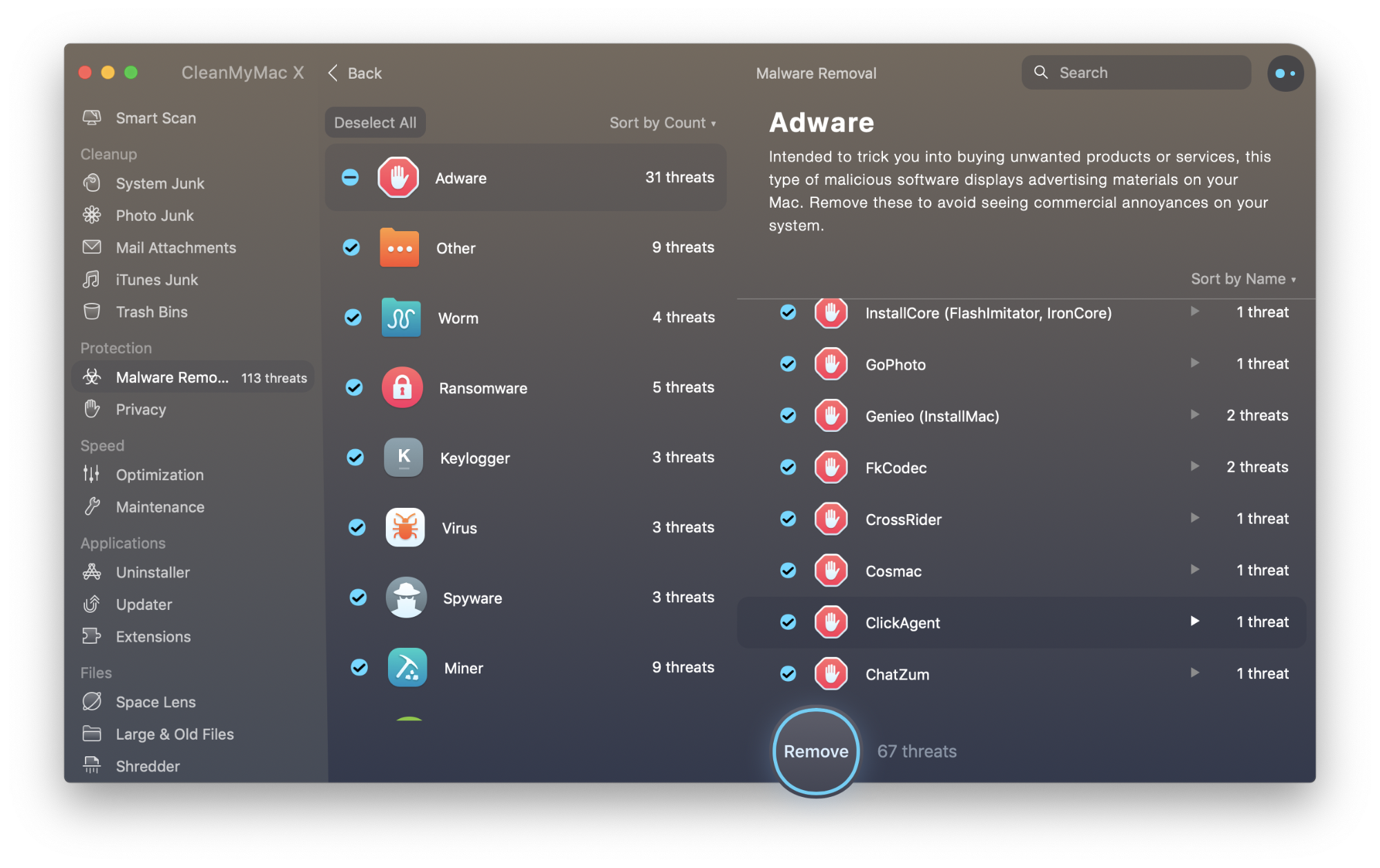Click the Space Lens icon

coord(92,702)
